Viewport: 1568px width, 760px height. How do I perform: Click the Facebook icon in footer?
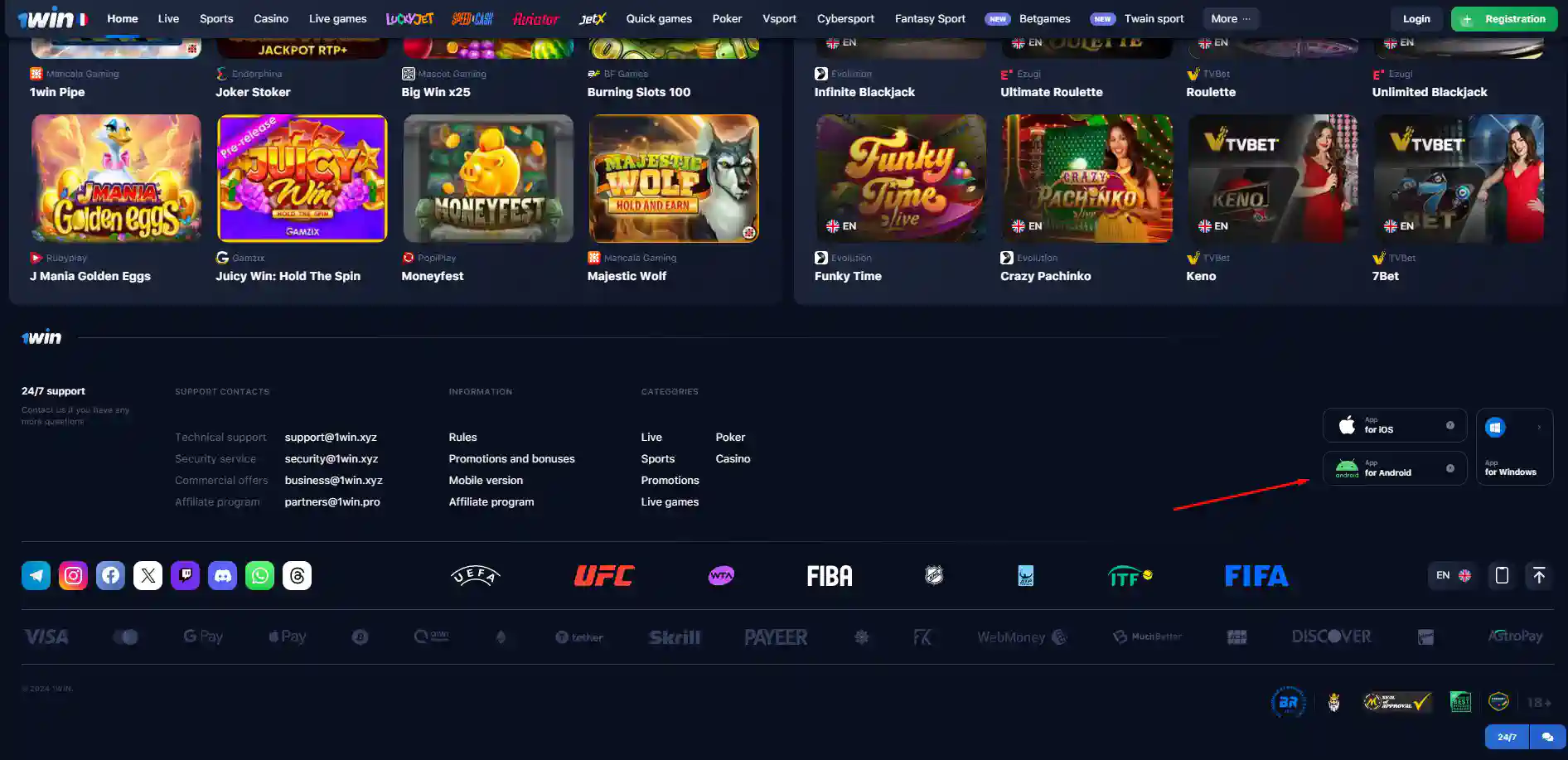[110, 575]
